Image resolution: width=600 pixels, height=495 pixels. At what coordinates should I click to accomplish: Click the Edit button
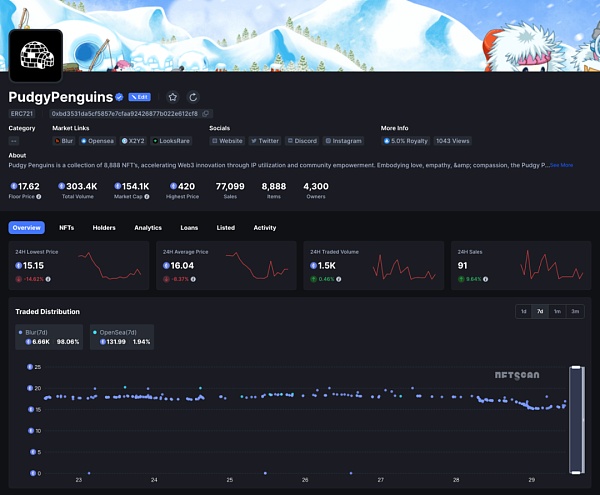pos(139,97)
